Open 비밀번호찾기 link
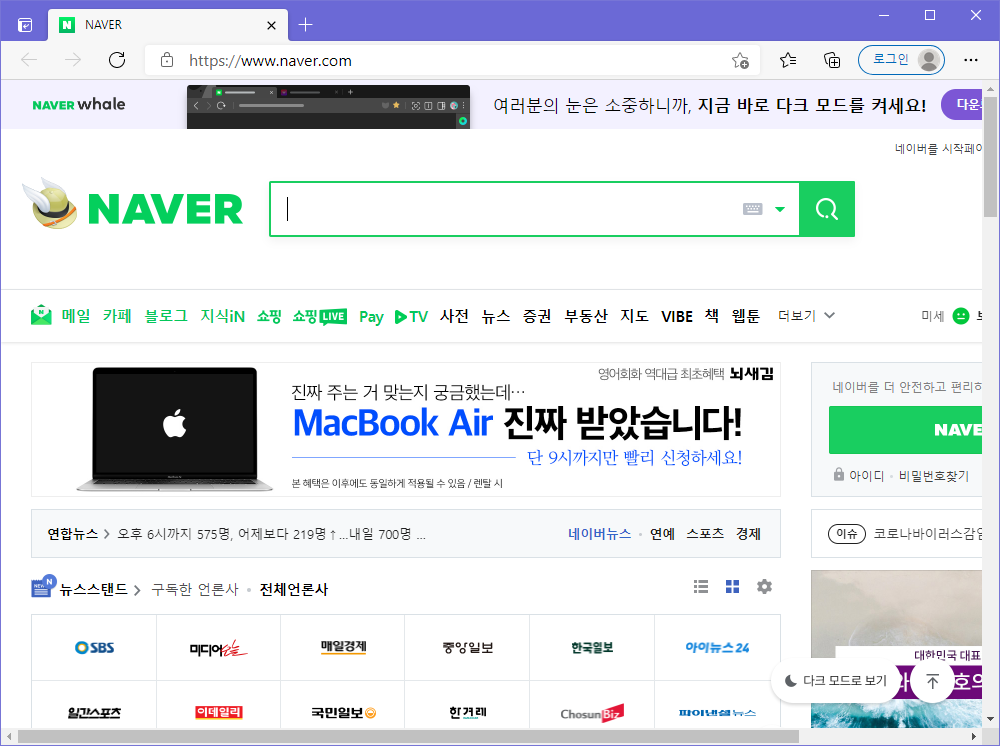 pos(934,476)
